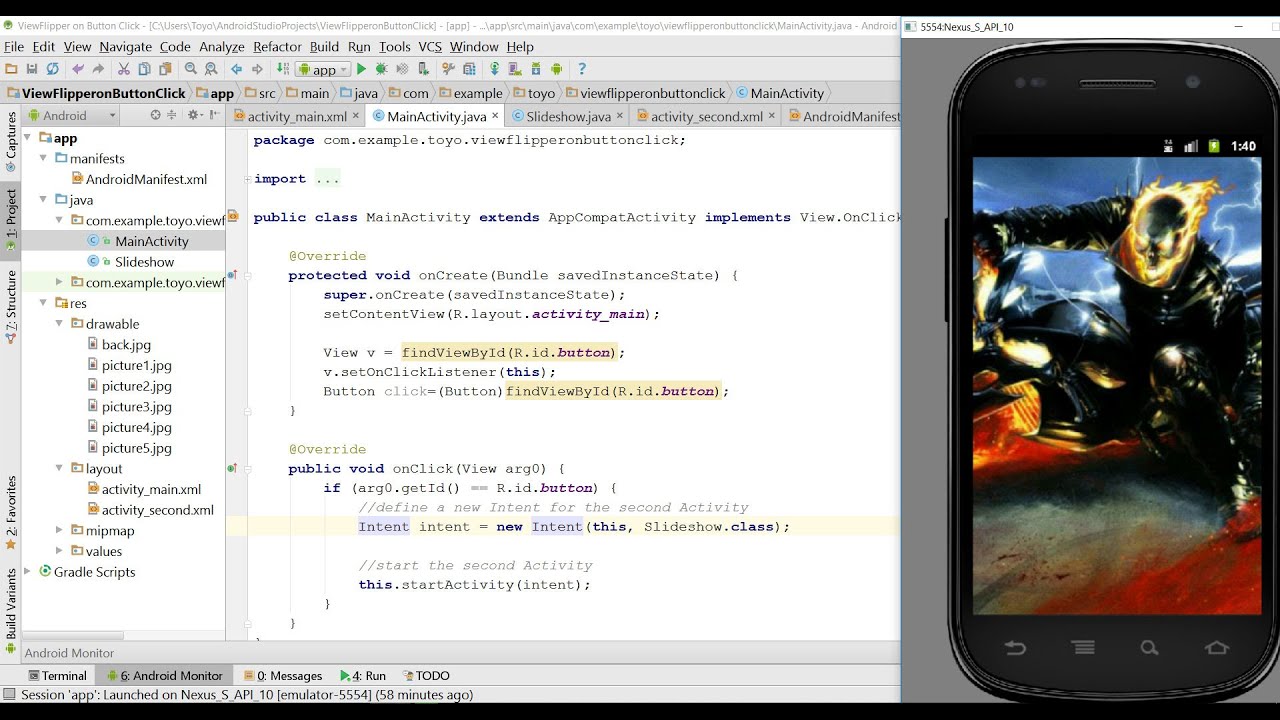Click the scroll from source target icon
Image resolution: width=1280 pixels, height=720 pixels.
[155, 115]
